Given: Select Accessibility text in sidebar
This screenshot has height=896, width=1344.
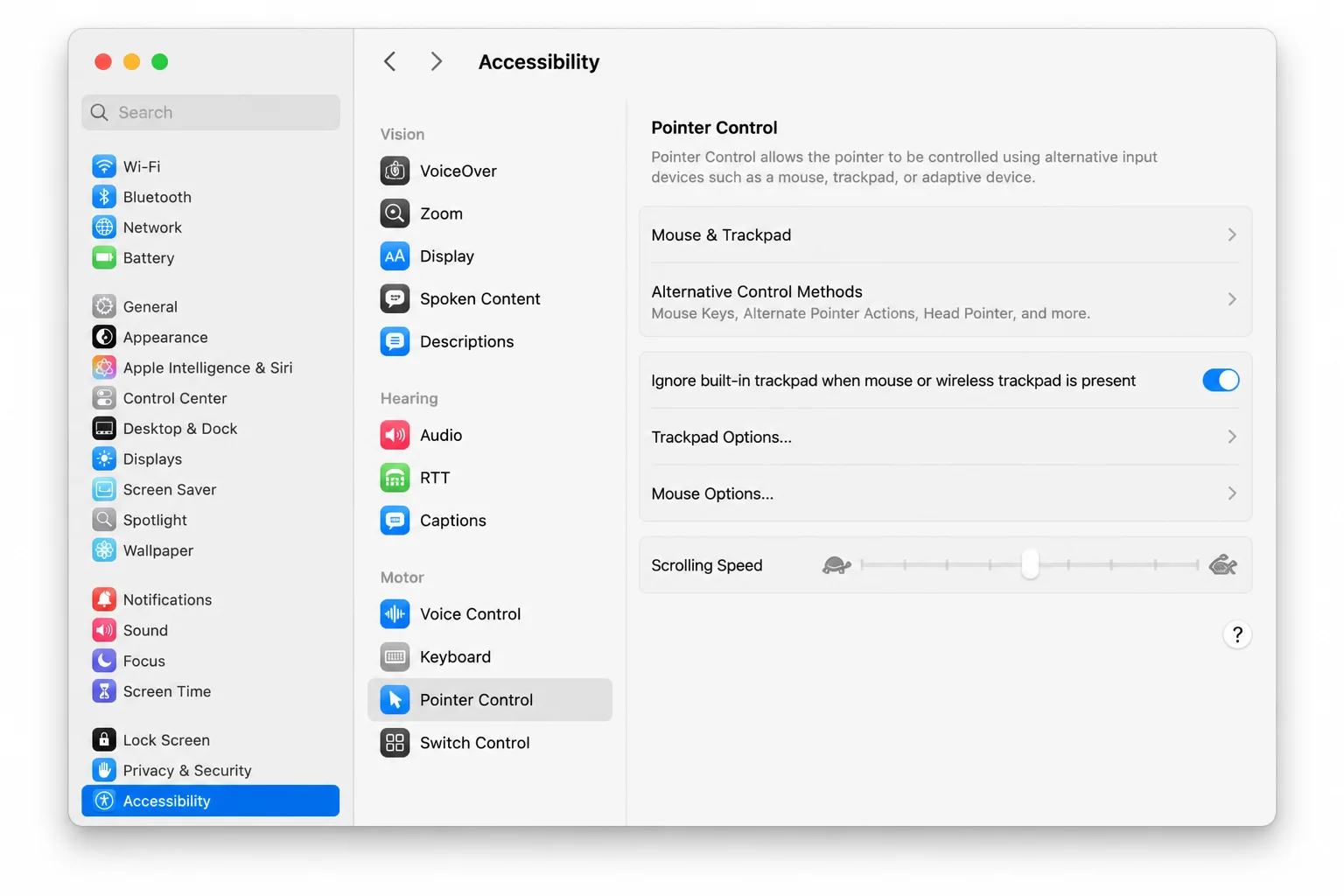Looking at the screenshot, I should click(x=166, y=801).
